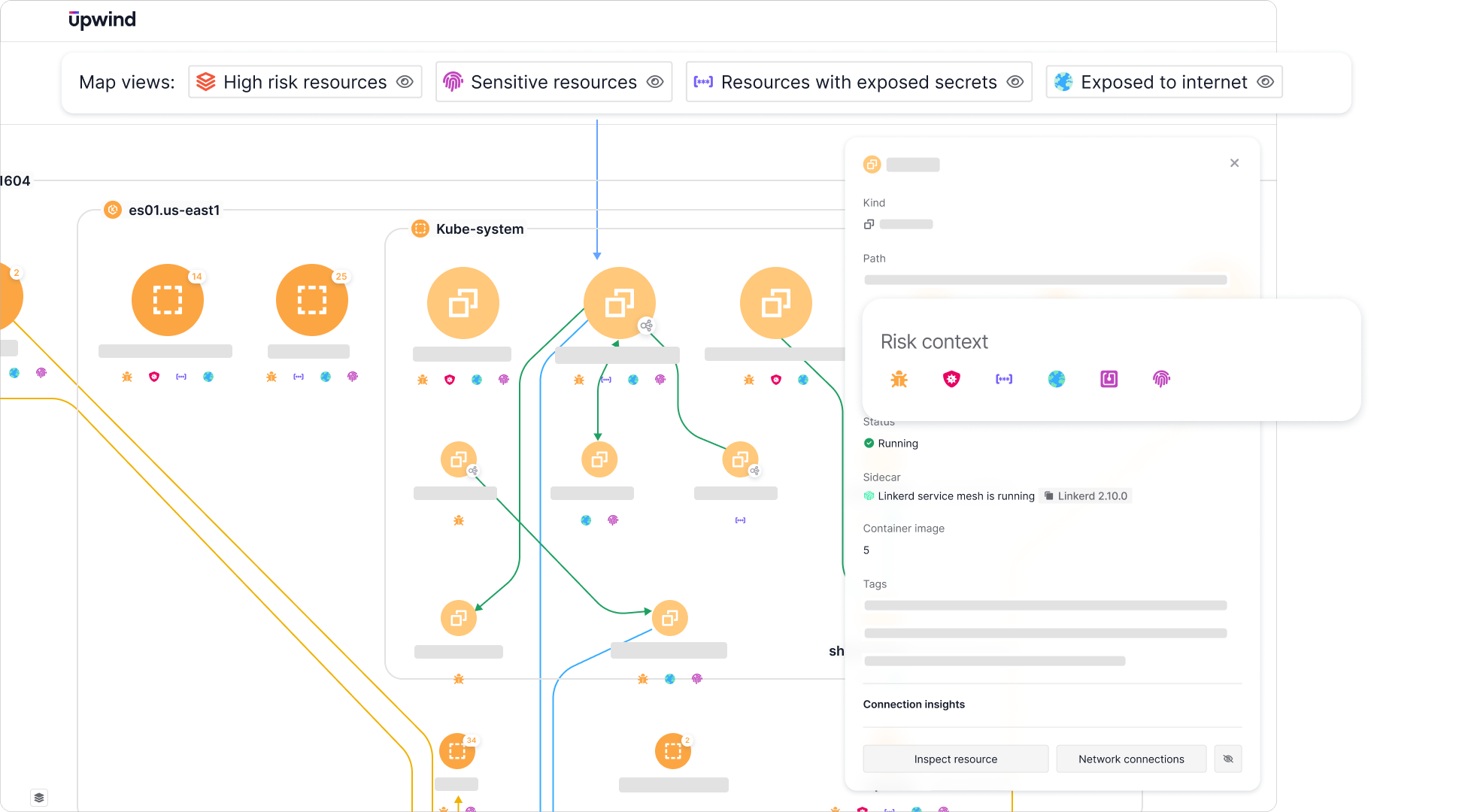Click the Upwind logo
Screen dimensions: 1465x812
pos(102,20)
